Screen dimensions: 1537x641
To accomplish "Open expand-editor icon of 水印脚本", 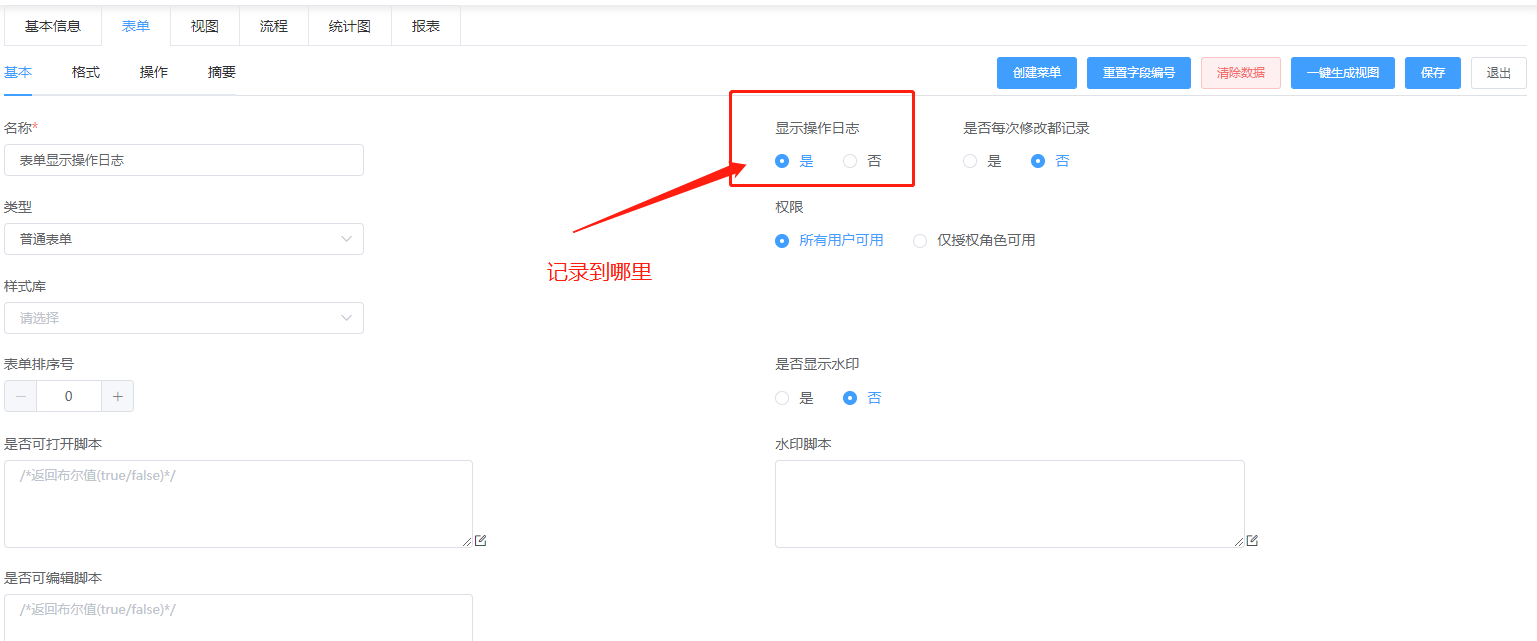I will point(1252,540).
